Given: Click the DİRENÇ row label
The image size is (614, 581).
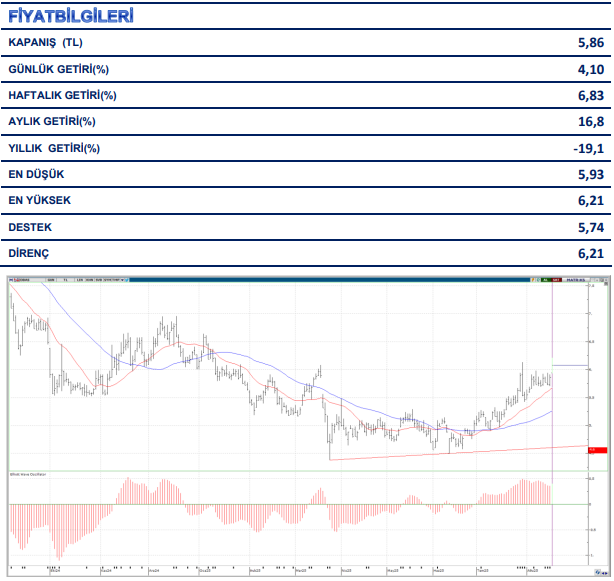Looking at the screenshot, I should coord(28,253).
